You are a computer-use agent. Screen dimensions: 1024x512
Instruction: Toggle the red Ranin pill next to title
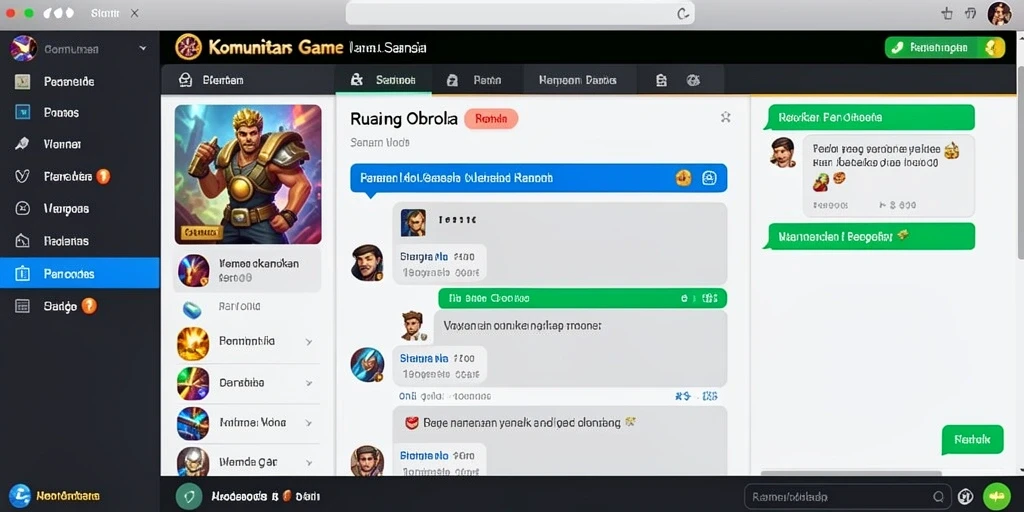491,119
